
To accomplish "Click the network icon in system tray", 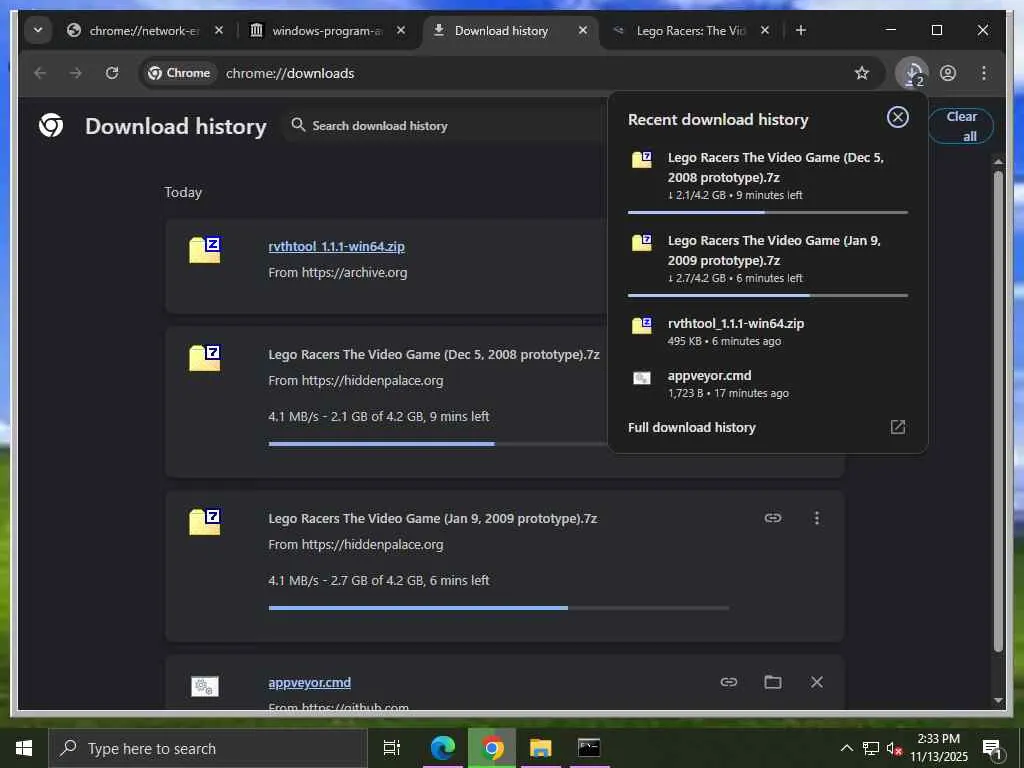I will (871, 748).
